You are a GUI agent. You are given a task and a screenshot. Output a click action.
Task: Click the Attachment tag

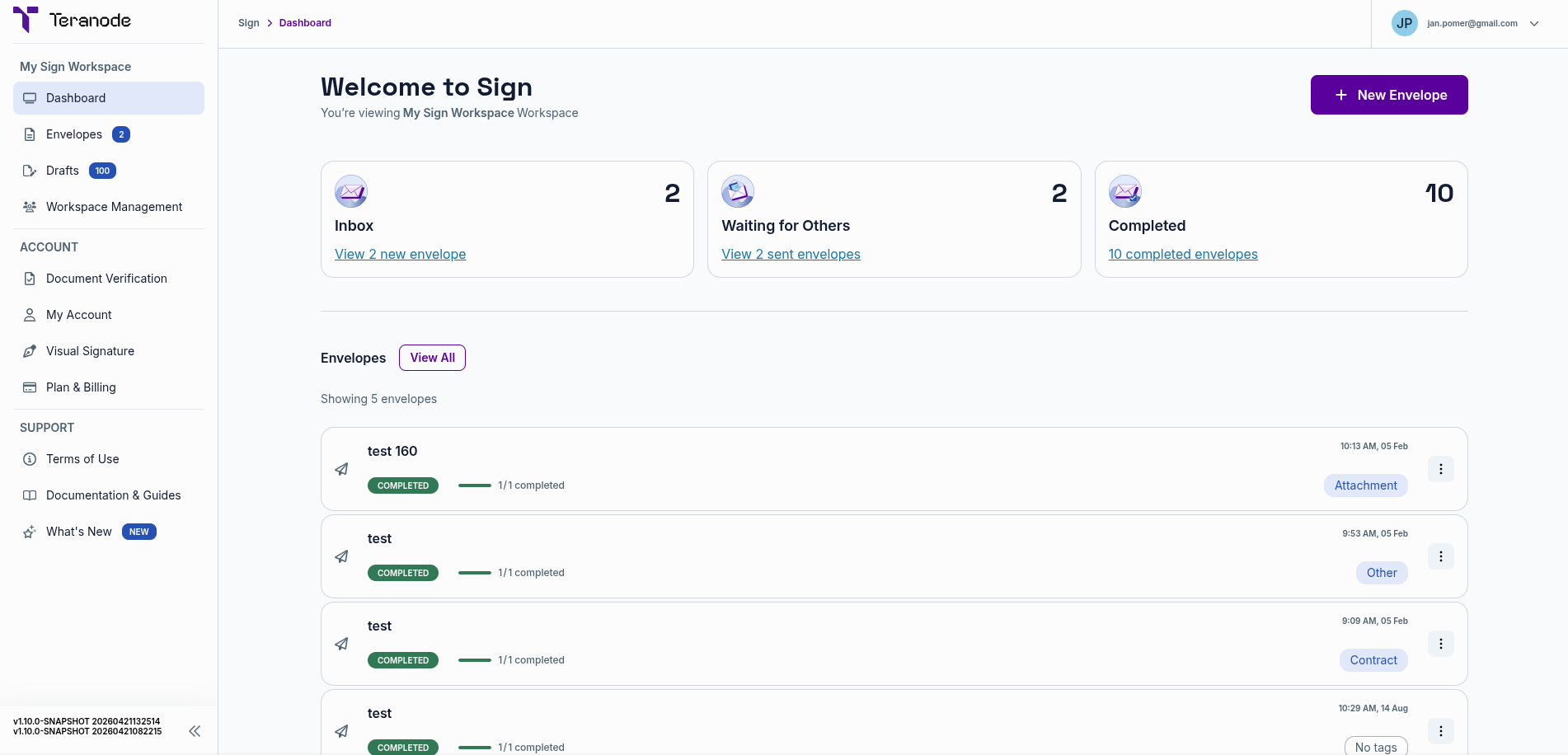(x=1366, y=485)
